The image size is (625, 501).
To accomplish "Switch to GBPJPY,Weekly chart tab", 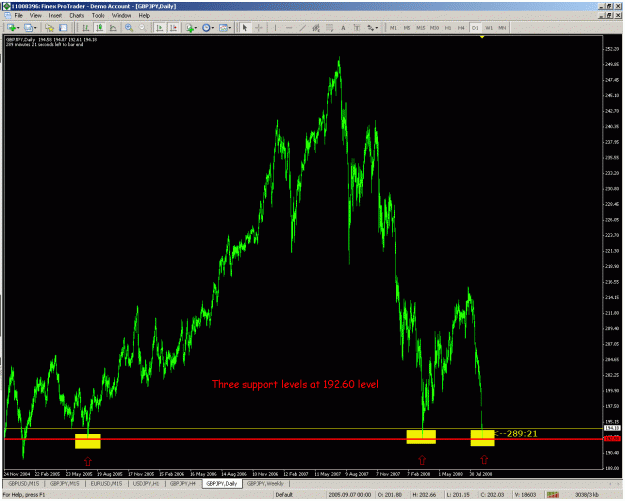I will (x=265, y=483).
